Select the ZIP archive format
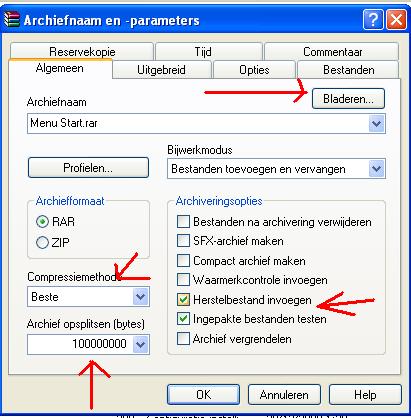 [x=42, y=242]
